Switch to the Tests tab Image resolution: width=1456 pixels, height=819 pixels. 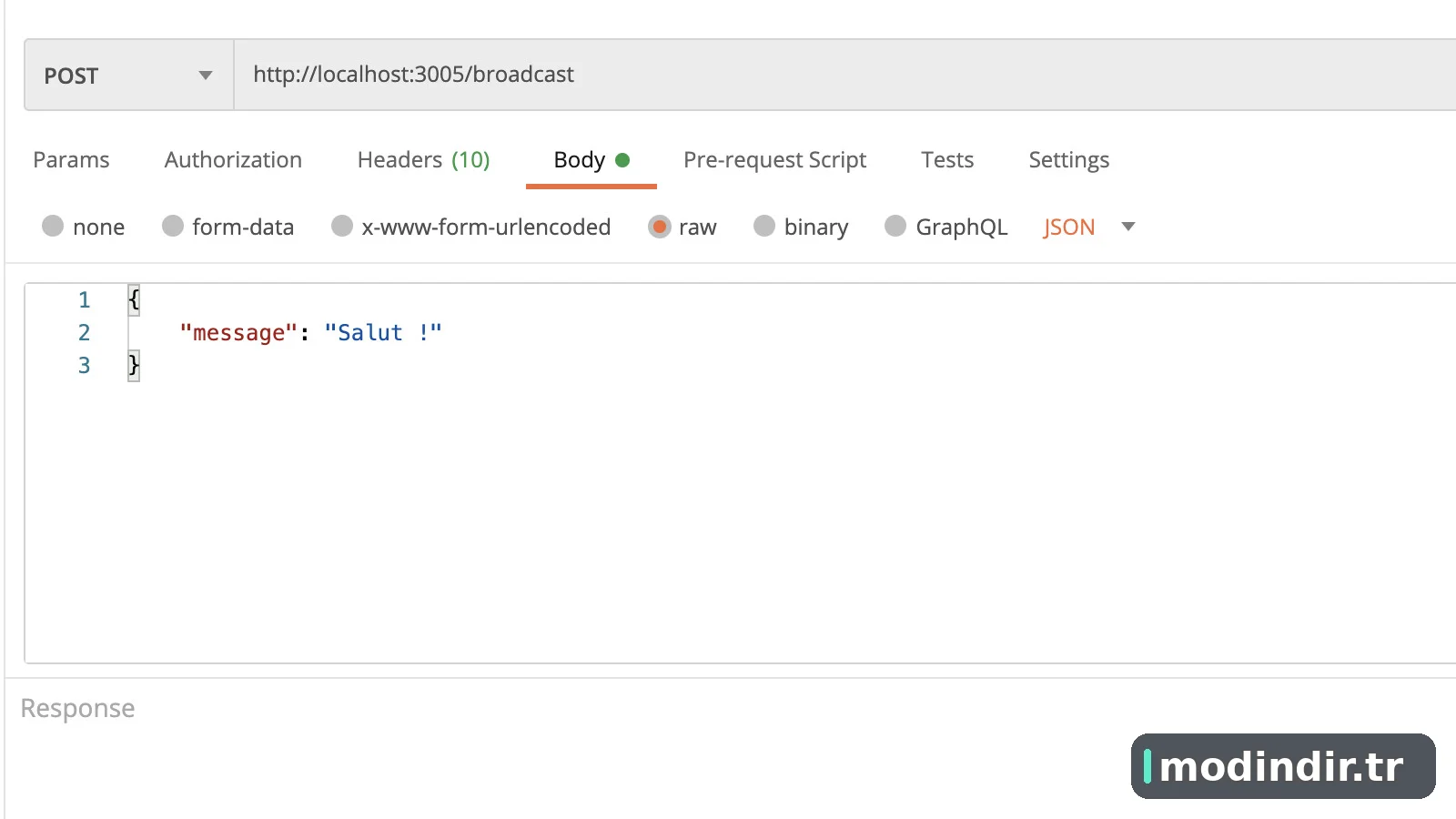[x=947, y=160]
